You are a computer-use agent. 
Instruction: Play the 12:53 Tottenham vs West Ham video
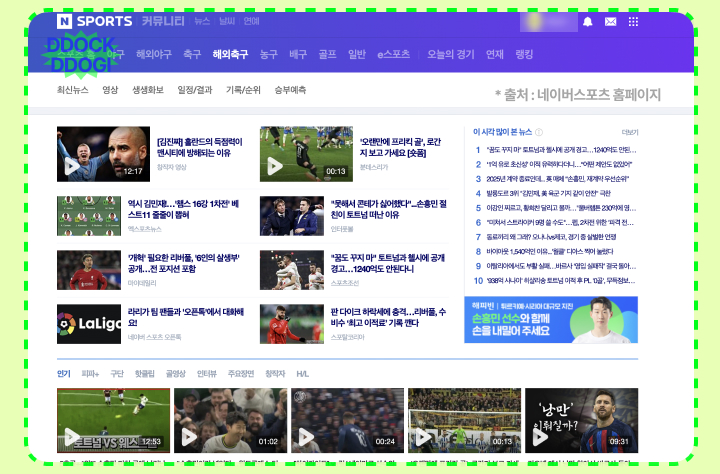[x=113, y=420]
